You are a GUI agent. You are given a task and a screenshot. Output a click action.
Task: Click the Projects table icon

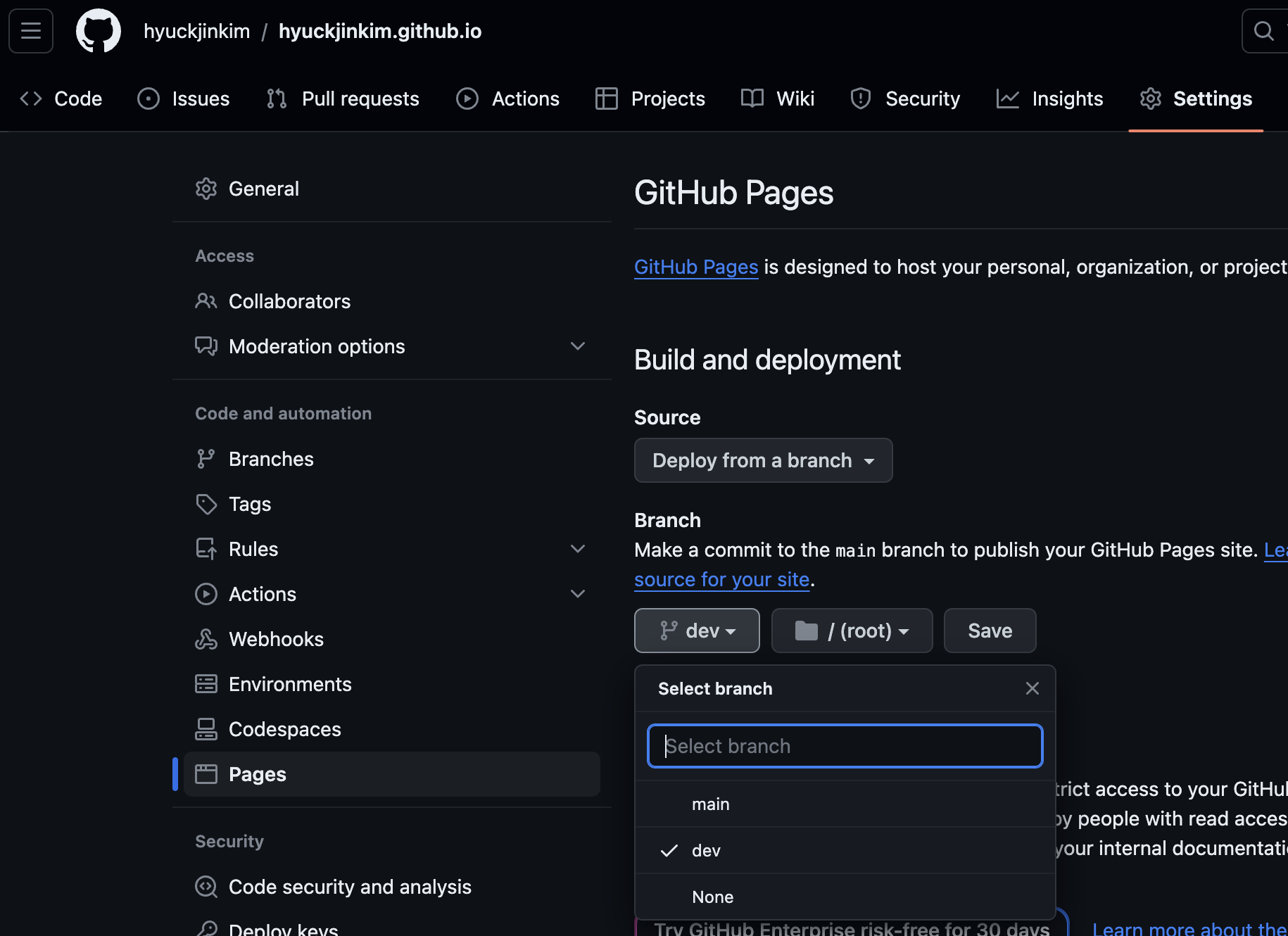coord(606,99)
